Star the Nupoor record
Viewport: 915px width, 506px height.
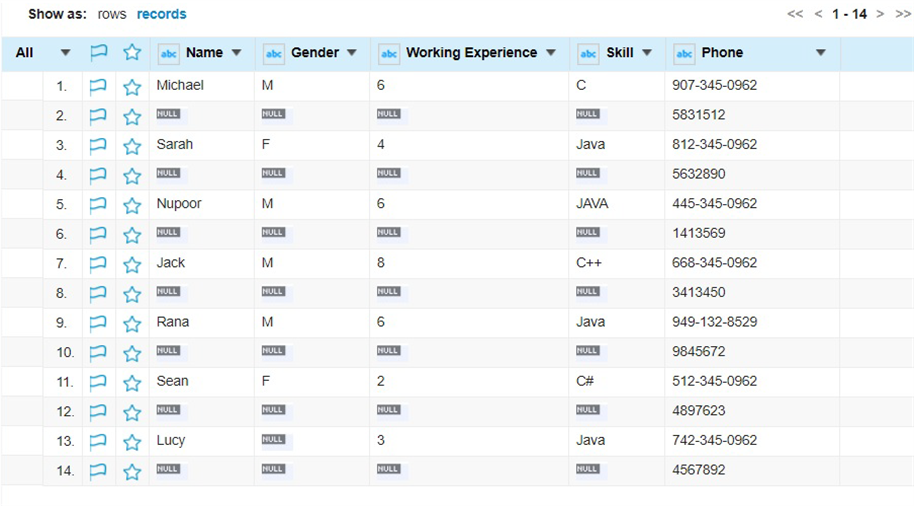(x=132, y=205)
